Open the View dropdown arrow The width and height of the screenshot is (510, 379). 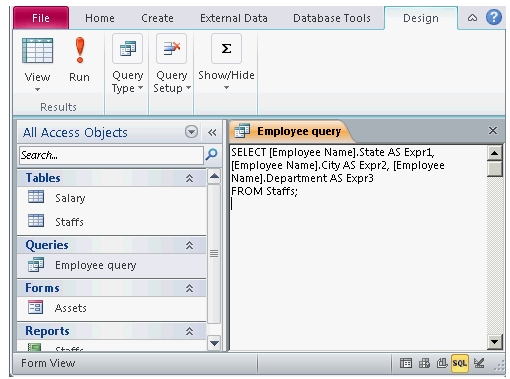(x=37, y=89)
